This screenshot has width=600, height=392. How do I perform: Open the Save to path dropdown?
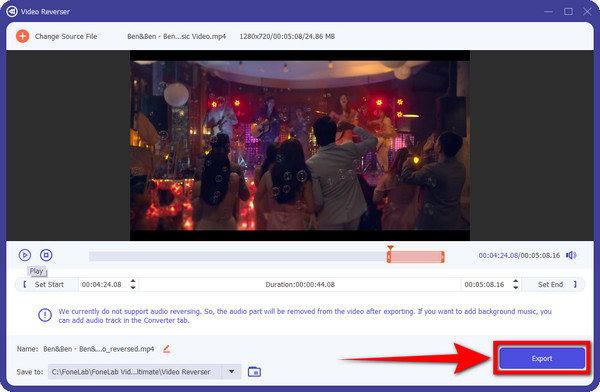pyautogui.click(x=232, y=371)
